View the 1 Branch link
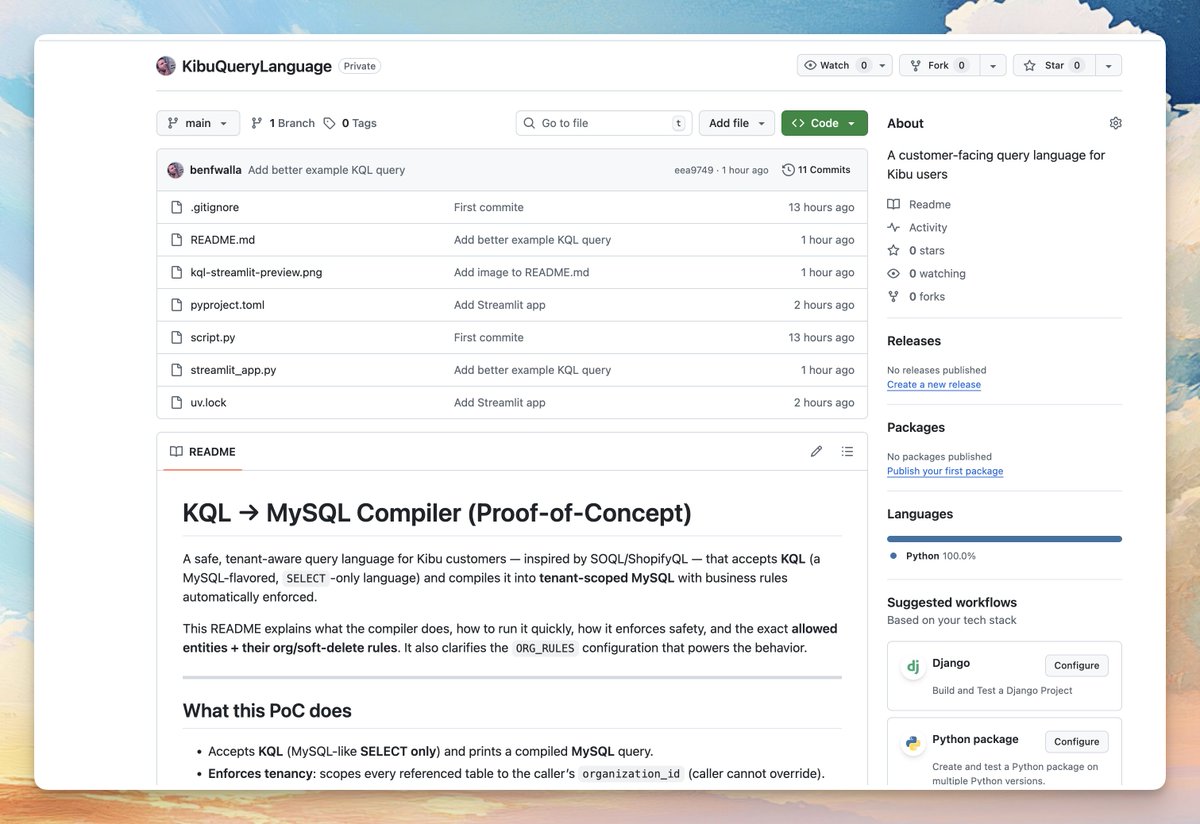1200x824 pixels. 283,123
